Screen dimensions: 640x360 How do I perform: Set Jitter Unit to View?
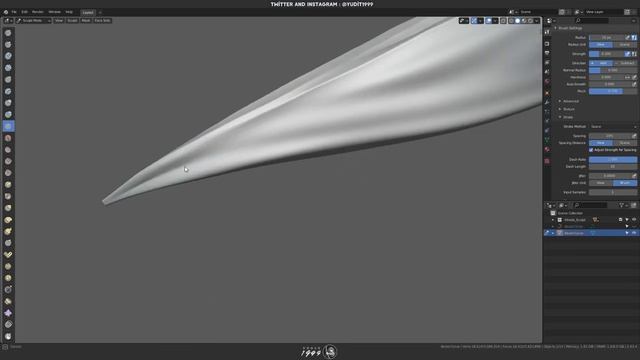coord(601,183)
